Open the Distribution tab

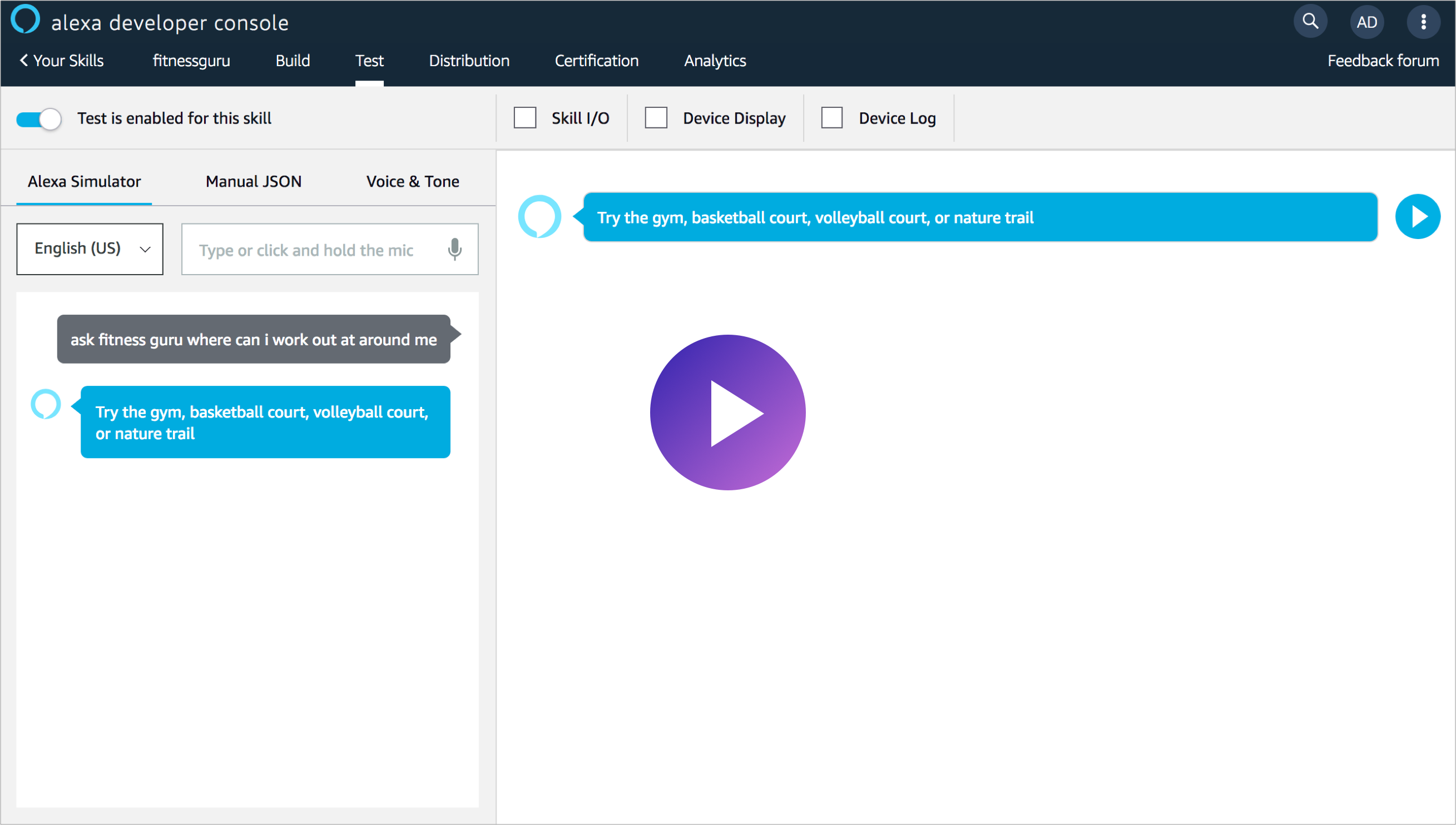pyautogui.click(x=469, y=61)
